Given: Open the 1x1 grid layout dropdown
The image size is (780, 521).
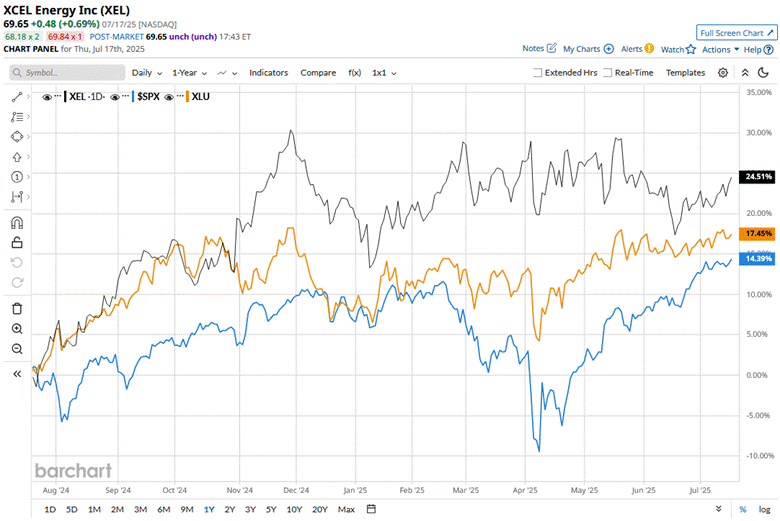Looking at the screenshot, I should [384, 73].
